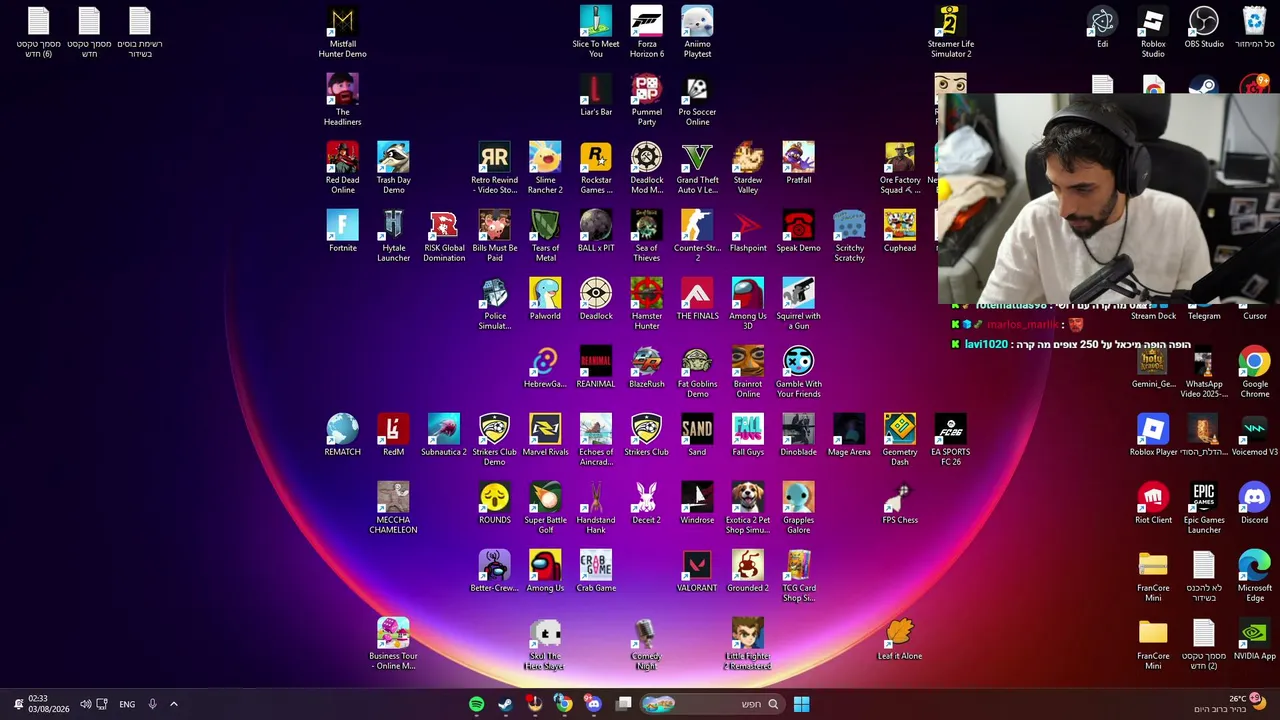Viewport: 1280px width, 720px height.
Task: Open the Aniimo Playtest shortcut
Action: [x=697, y=32]
